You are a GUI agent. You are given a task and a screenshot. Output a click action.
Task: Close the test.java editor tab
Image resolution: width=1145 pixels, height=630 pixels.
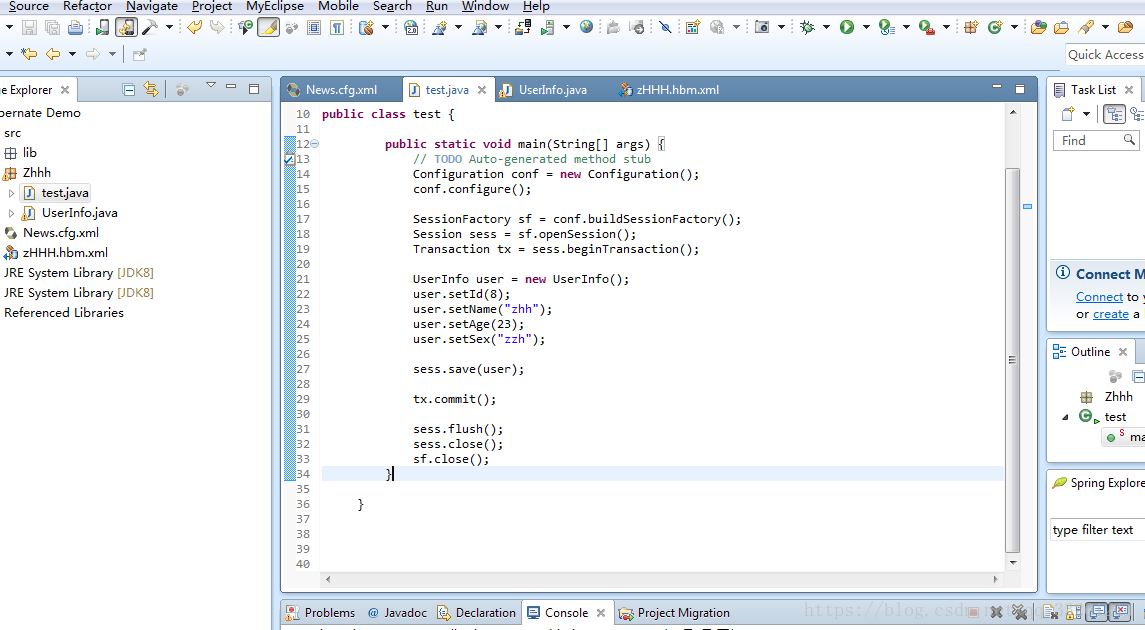coord(482,90)
